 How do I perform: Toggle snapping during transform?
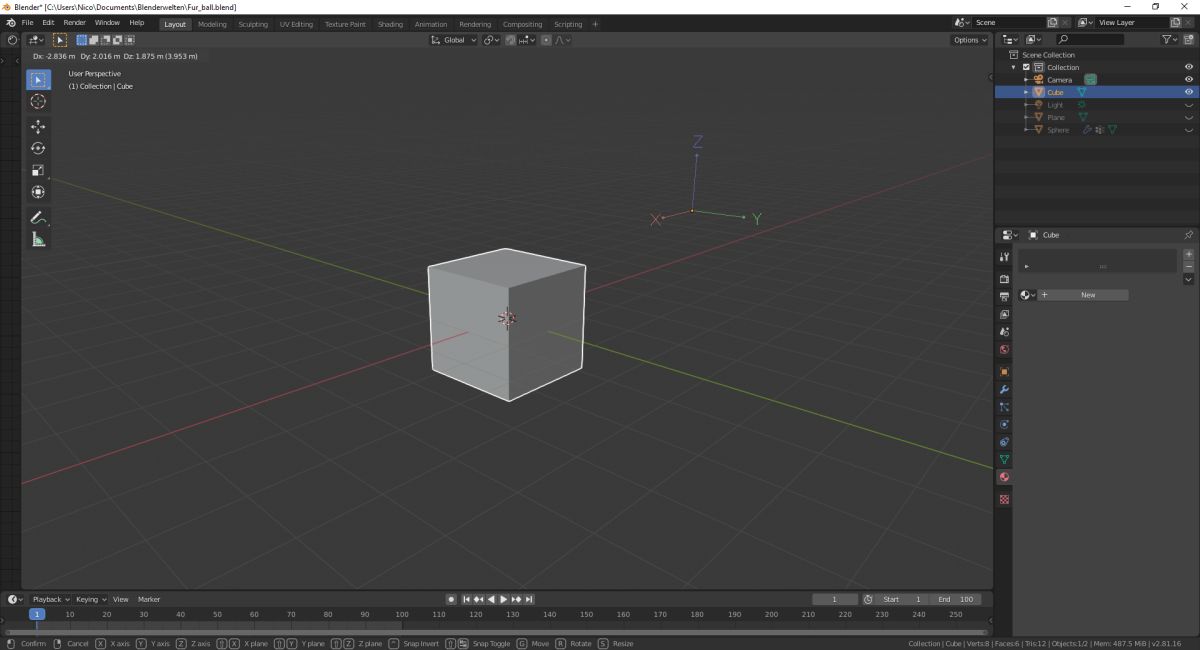[510, 40]
